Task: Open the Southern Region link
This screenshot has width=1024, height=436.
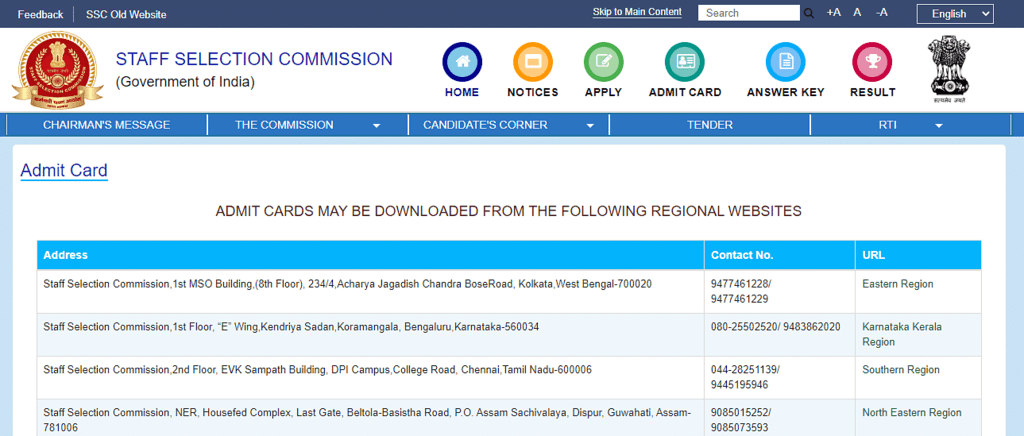Action: coord(901,369)
